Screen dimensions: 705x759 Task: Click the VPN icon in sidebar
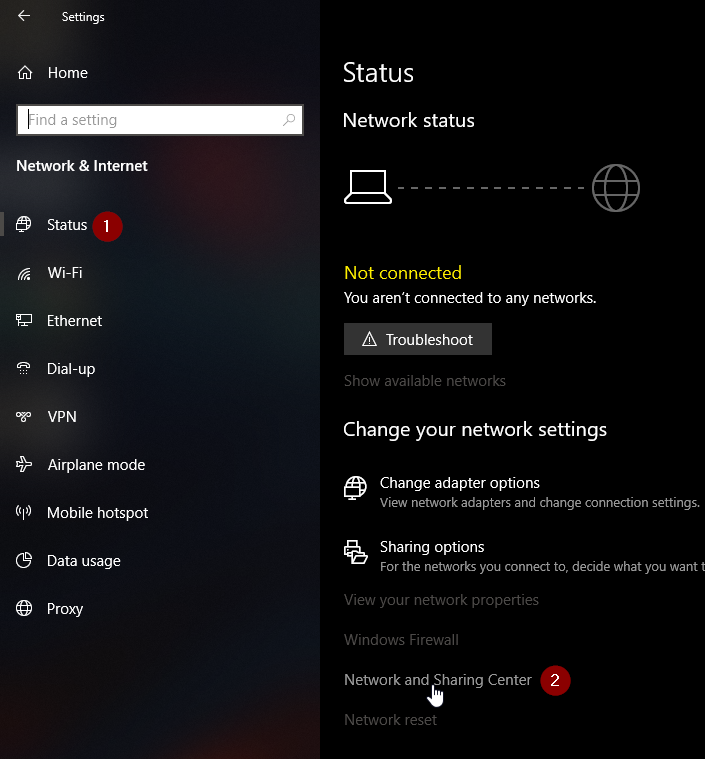(x=23, y=416)
